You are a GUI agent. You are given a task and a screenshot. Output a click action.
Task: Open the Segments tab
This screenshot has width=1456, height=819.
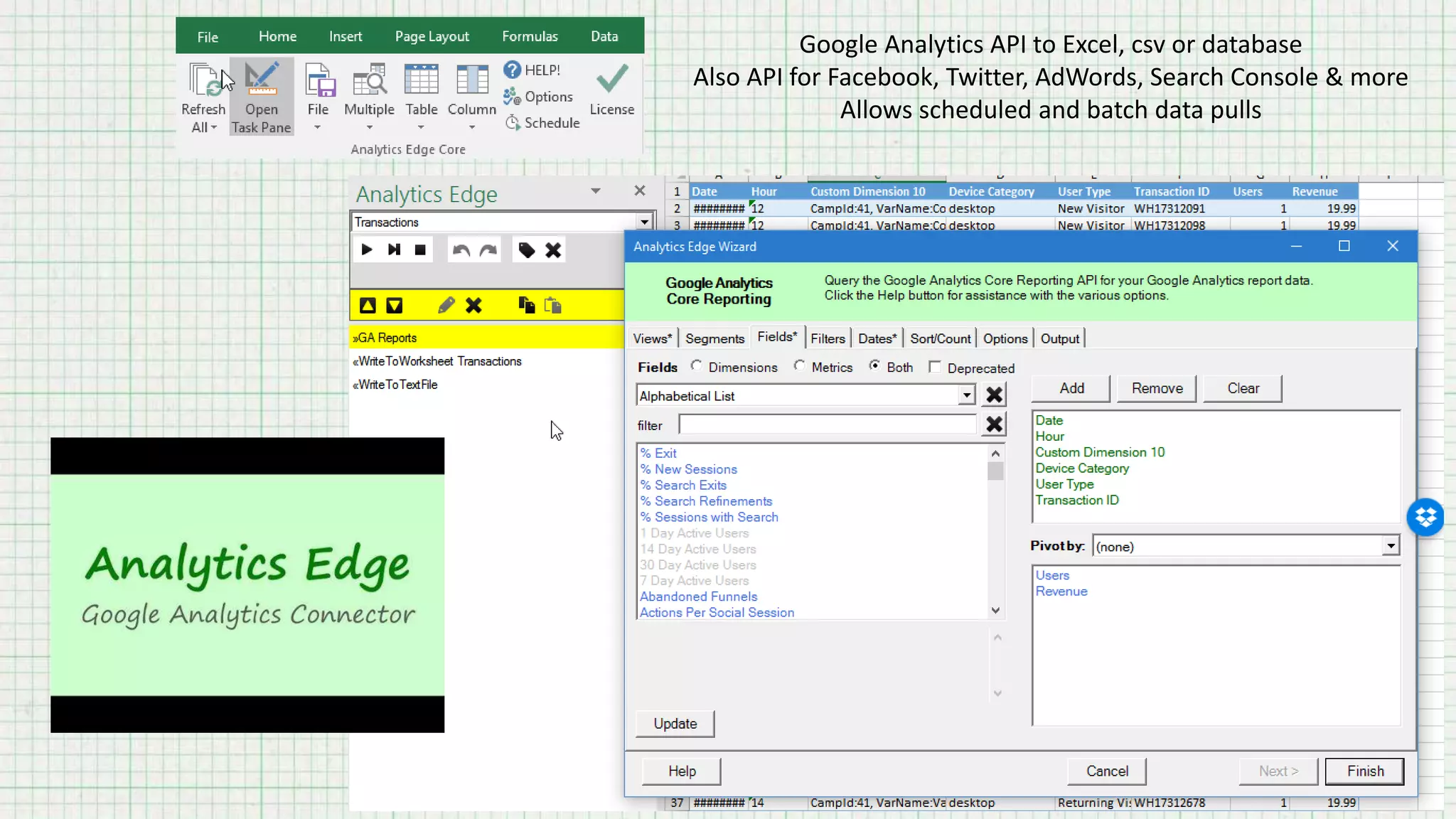click(714, 338)
